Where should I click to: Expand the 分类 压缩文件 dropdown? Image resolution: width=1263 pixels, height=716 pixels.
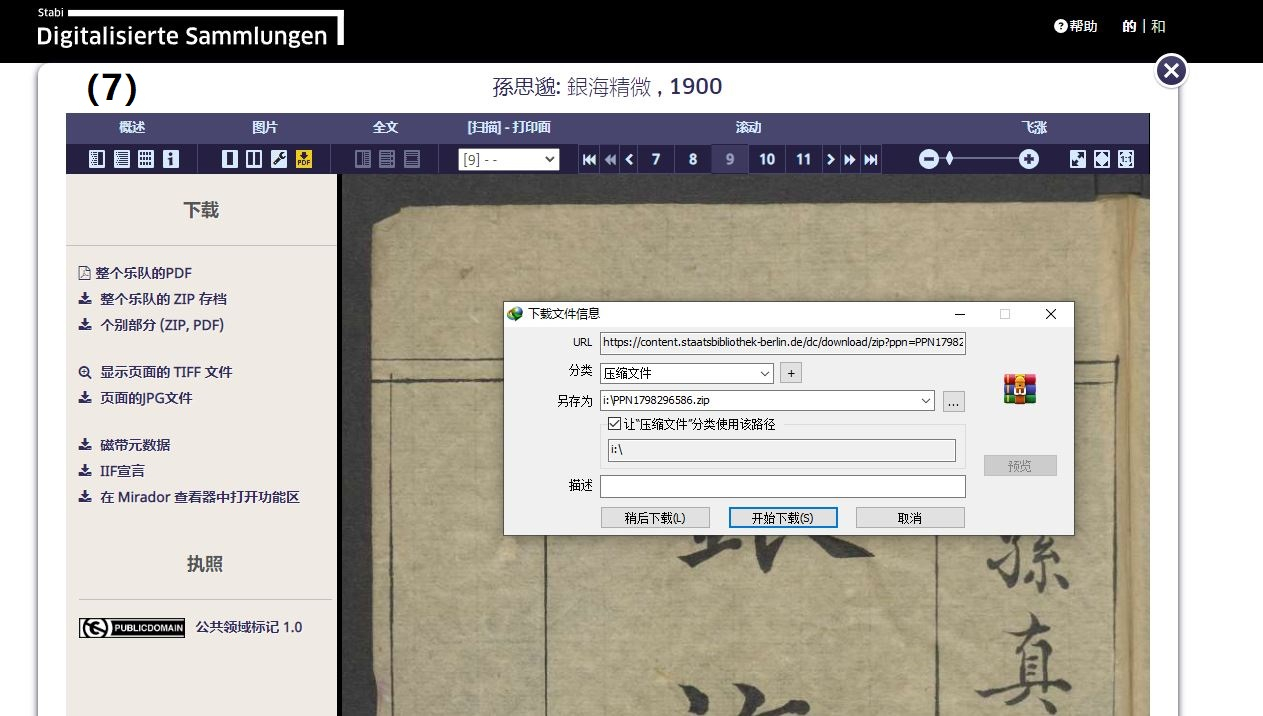[765, 373]
